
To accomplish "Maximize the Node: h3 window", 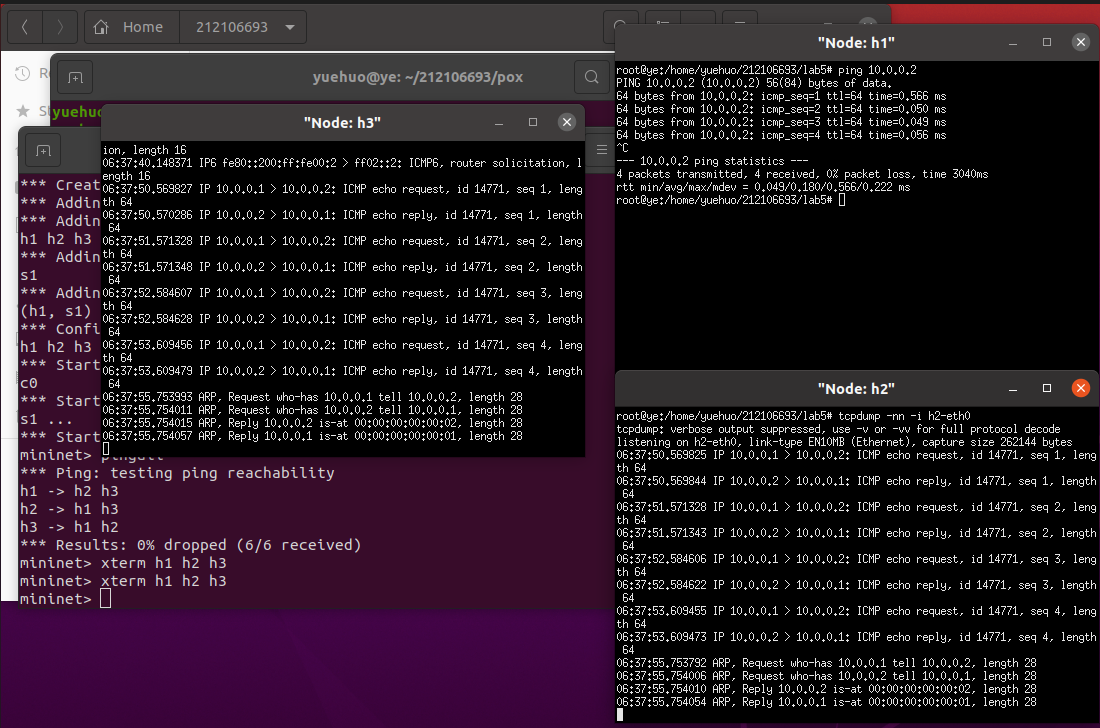I will pyautogui.click(x=532, y=122).
